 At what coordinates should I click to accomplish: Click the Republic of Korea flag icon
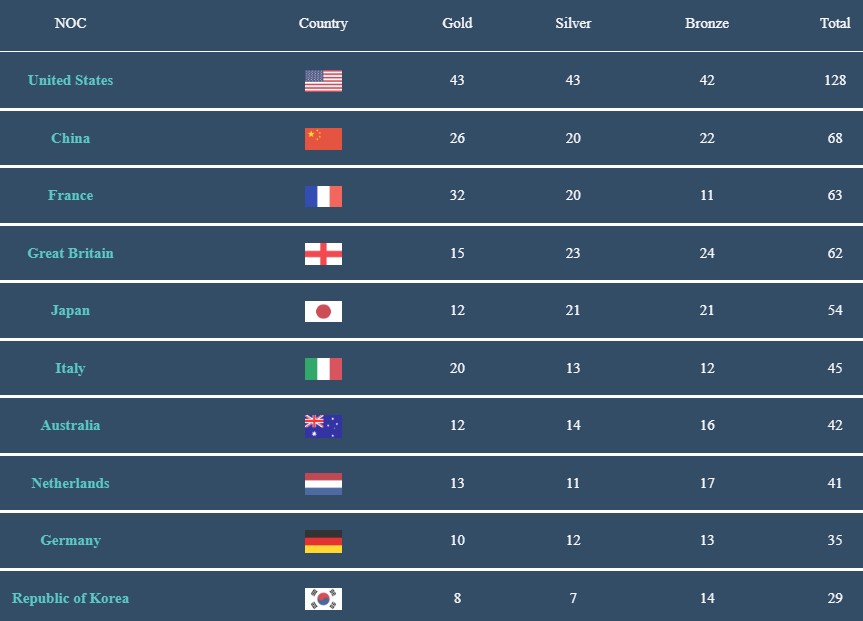[323, 599]
